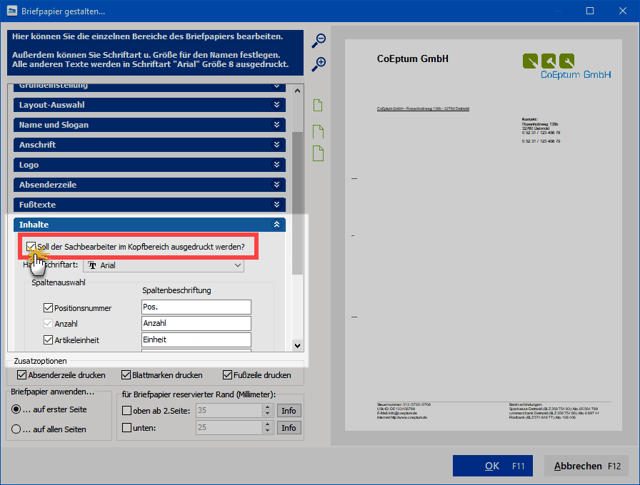The width and height of the screenshot is (640, 485).
Task: Click Info button for oben ab 2.Seite
Action: click(x=288, y=410)
